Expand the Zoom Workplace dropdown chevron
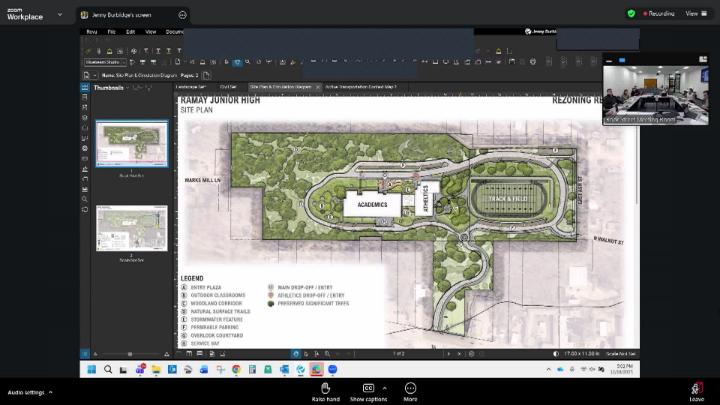This screenshot has height=405, width=720. pos(60,15)
